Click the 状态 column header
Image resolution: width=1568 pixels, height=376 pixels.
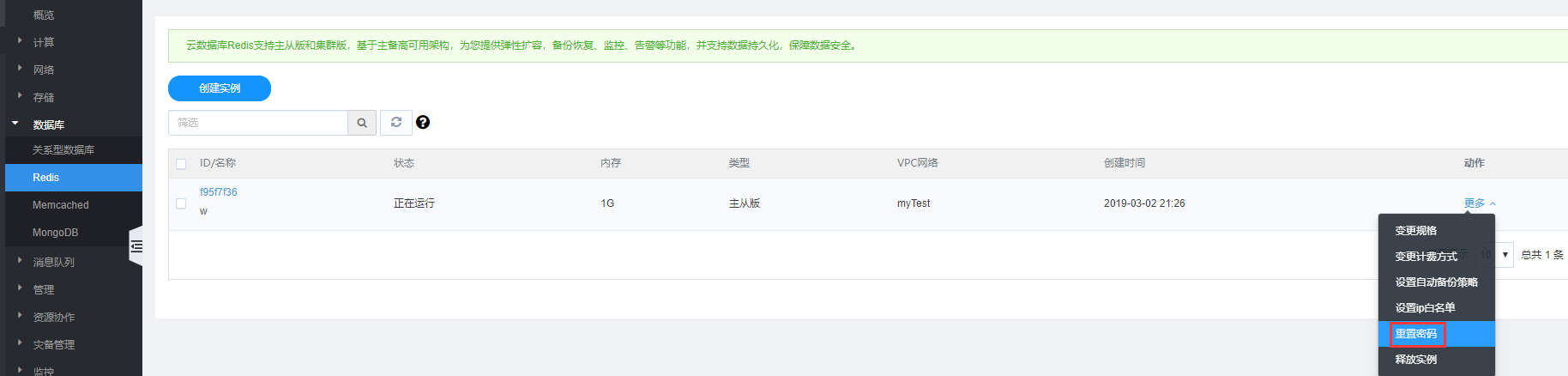click(404, 163)
